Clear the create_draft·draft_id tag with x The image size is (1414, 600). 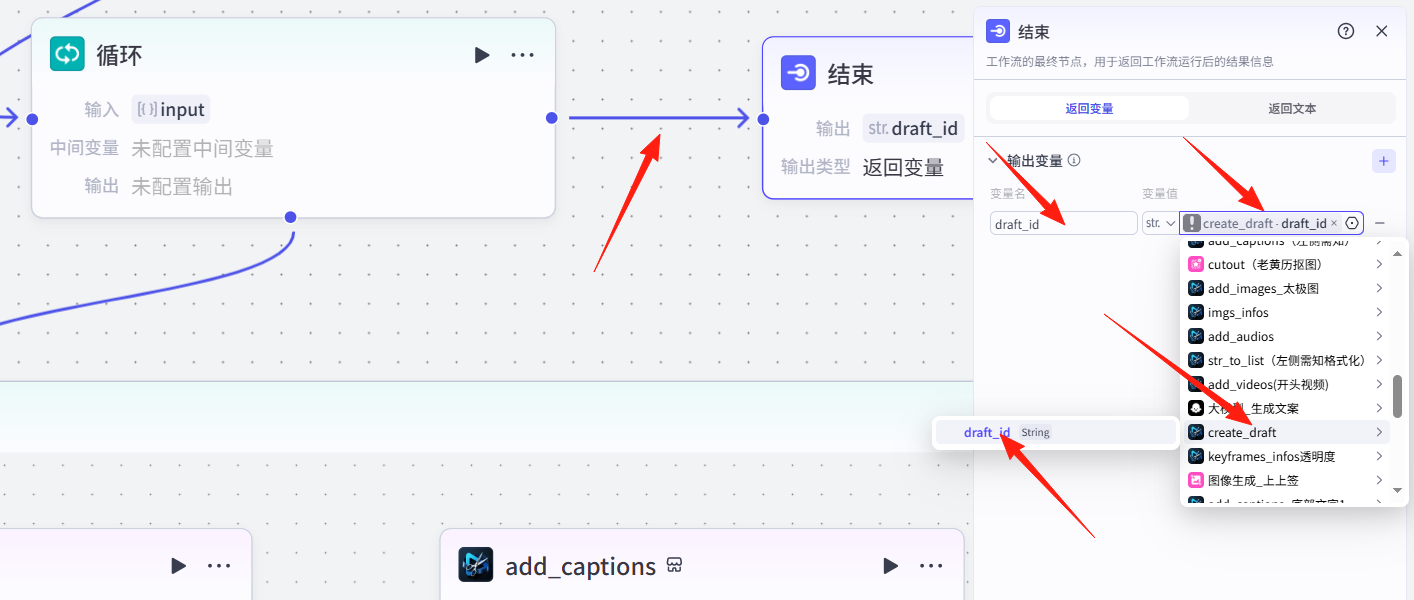(1334, 223)
